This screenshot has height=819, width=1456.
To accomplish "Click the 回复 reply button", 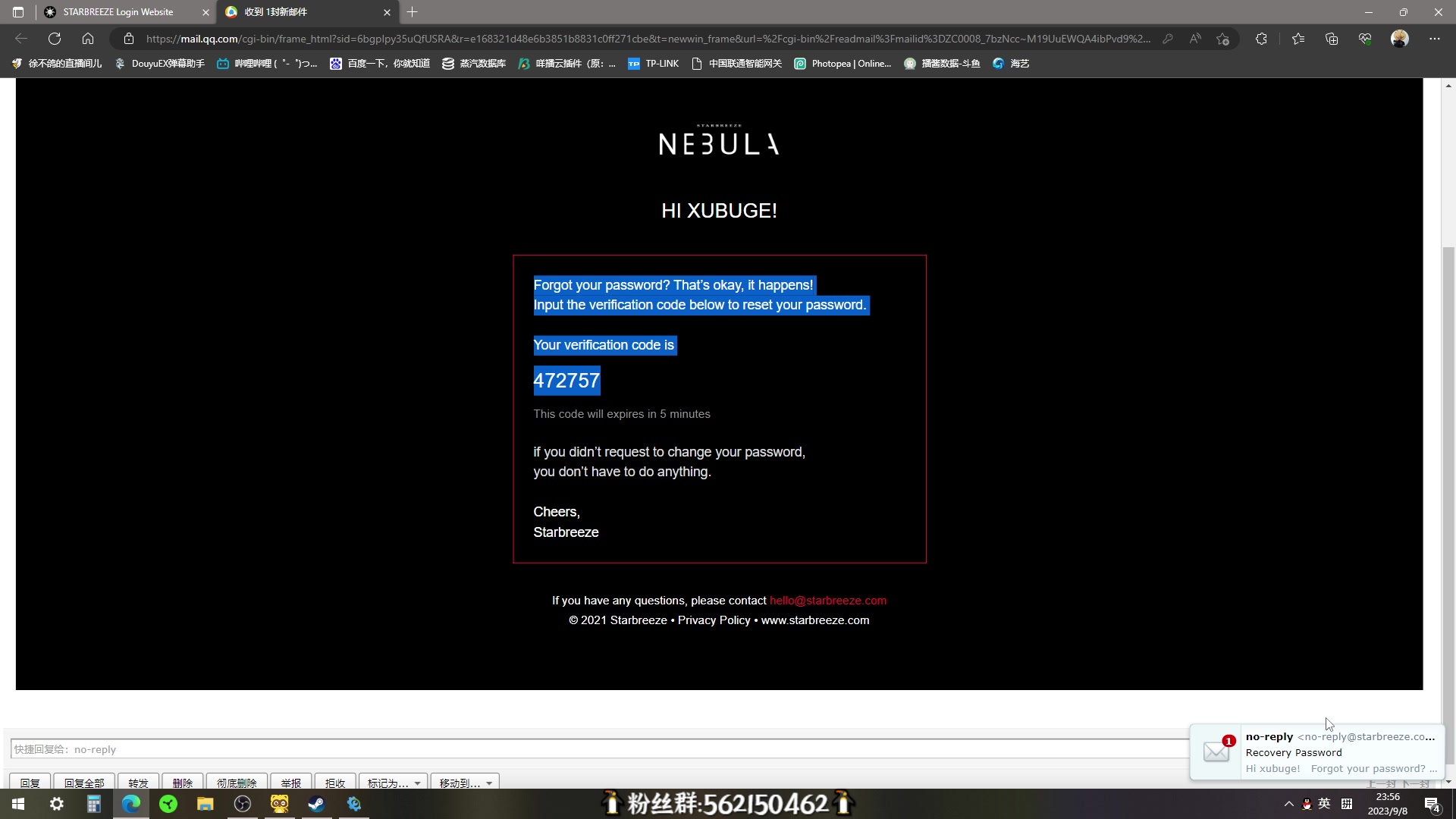I will point(30,783).
